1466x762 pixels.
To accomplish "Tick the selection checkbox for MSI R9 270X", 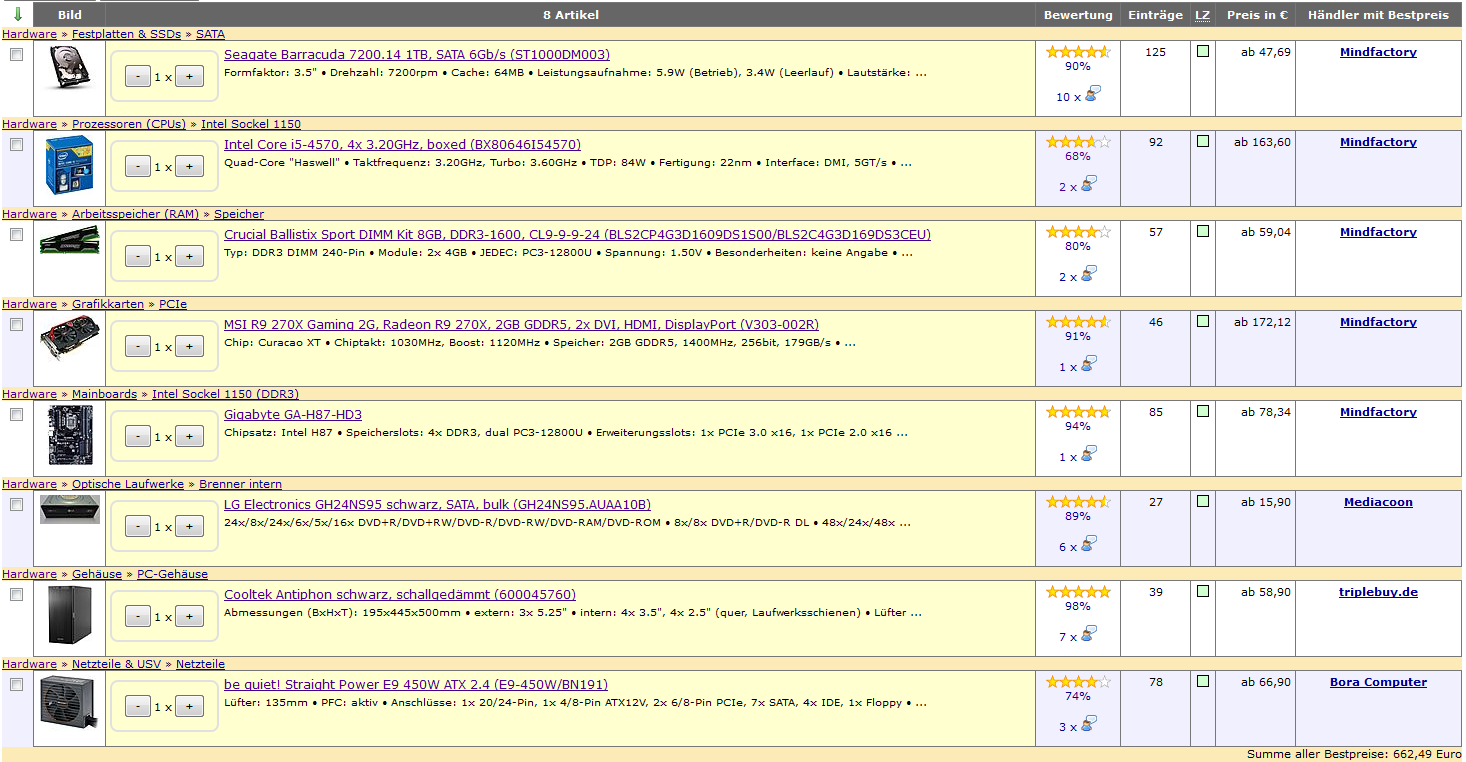I will 16,325.
